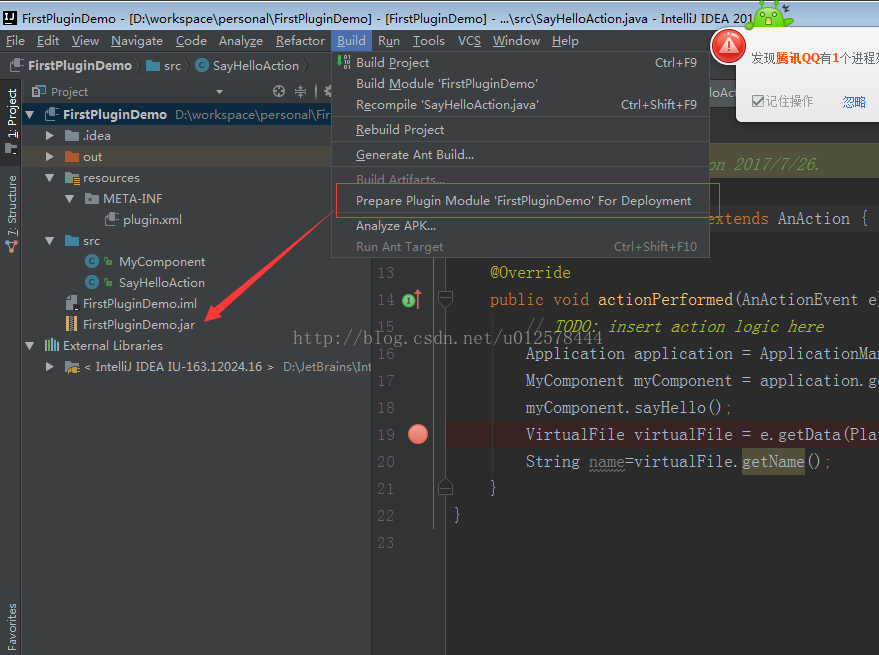Toggle the 记住操作 checkbox in the popup
Screen dimensions: 879x655
pos(758,101)
